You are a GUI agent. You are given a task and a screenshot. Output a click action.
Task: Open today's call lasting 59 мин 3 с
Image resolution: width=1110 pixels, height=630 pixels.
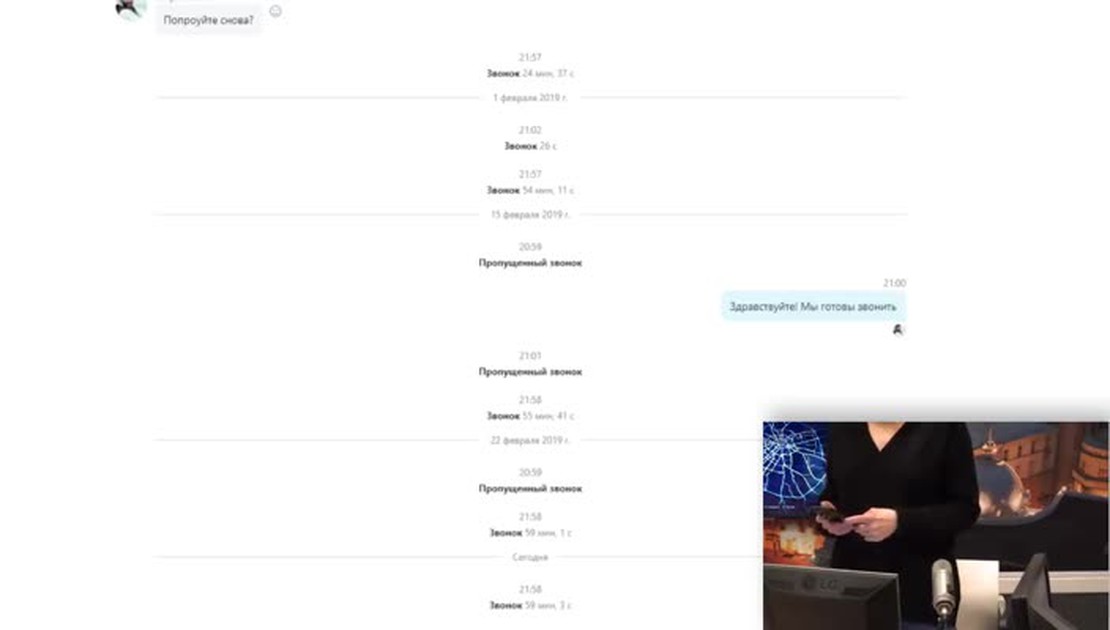tap(530, 605)
